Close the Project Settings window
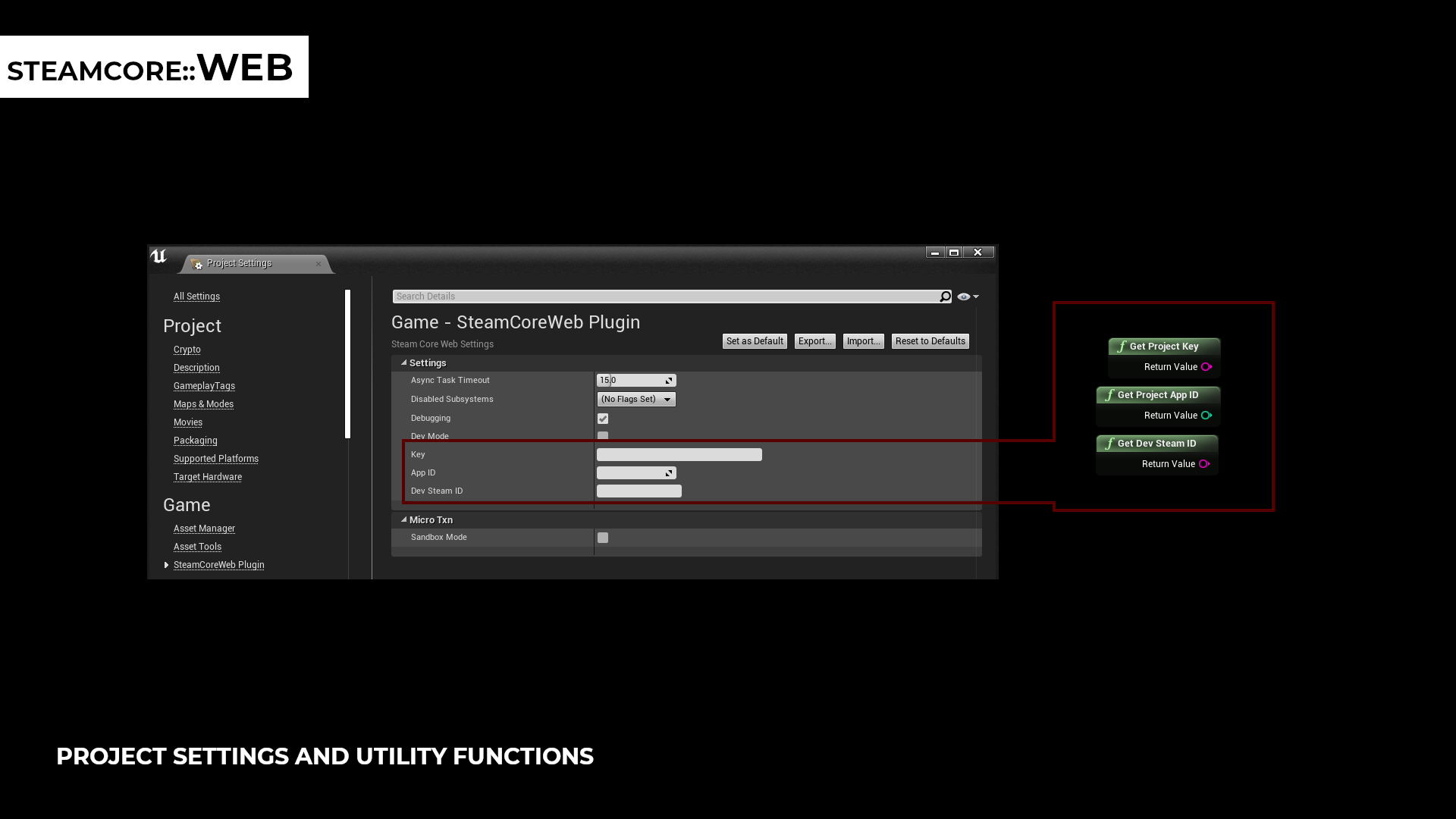Screen dimensions: 1456x819 coord(978,253)
